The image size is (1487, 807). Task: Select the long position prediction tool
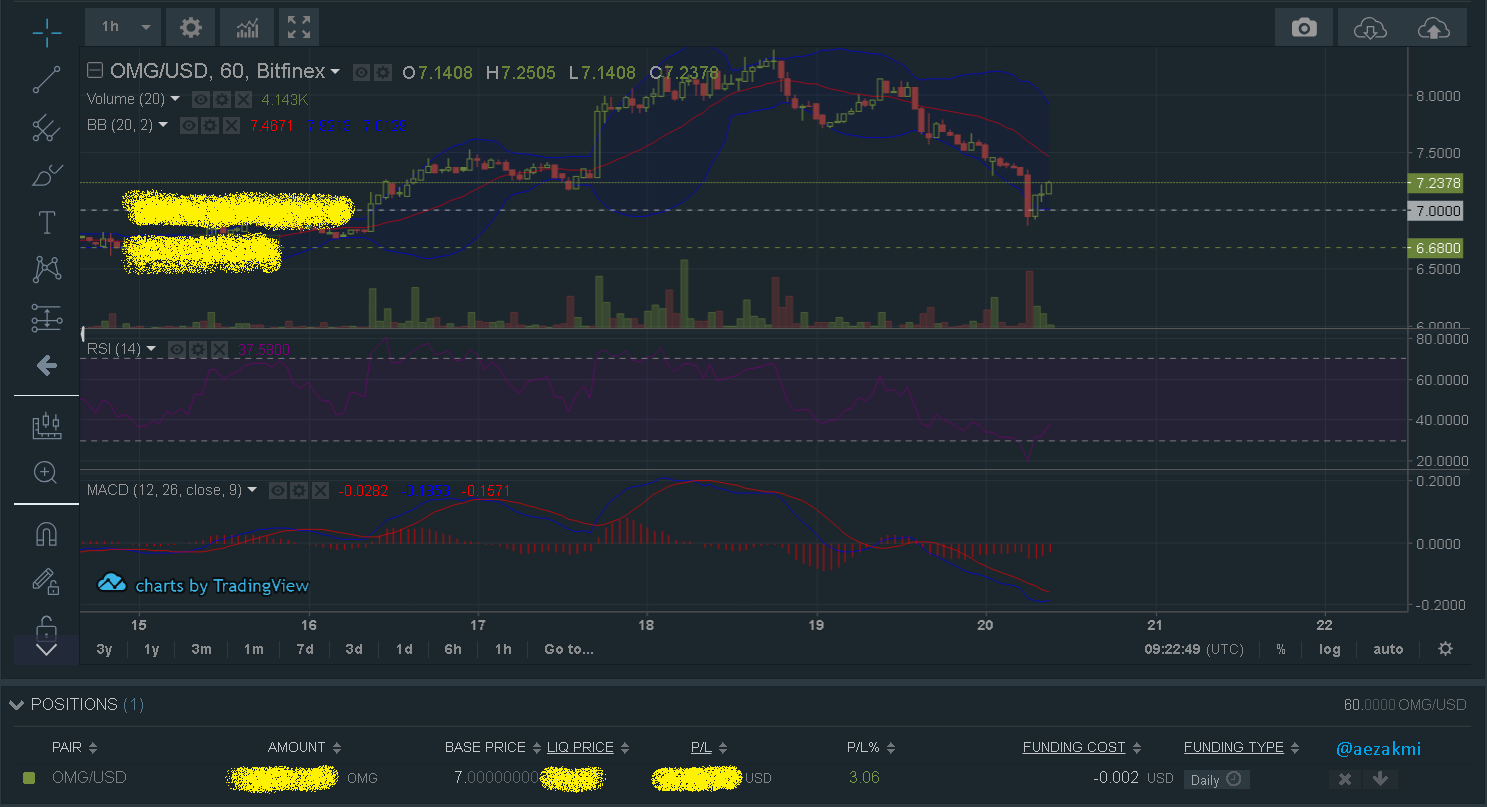[46, 318]
